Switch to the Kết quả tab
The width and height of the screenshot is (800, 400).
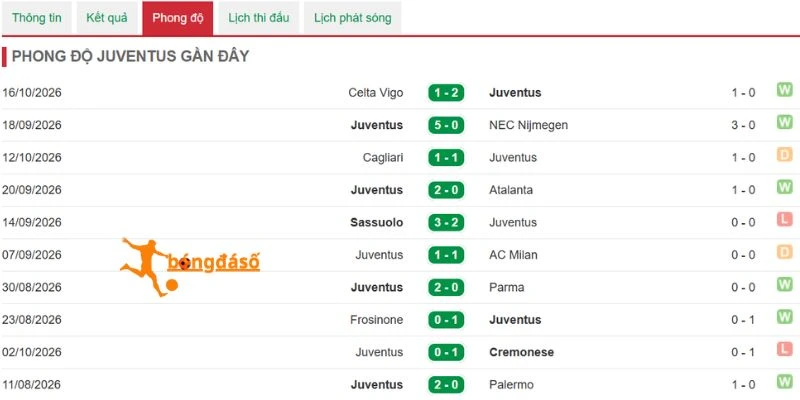pos(107,18)
